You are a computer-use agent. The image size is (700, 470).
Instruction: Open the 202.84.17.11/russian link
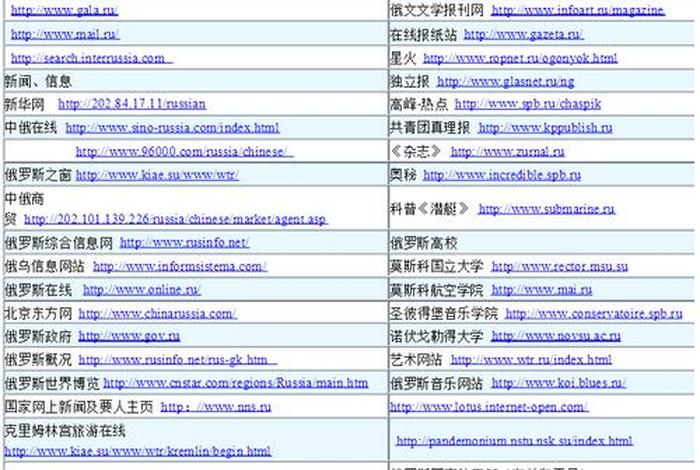point(132,104)
